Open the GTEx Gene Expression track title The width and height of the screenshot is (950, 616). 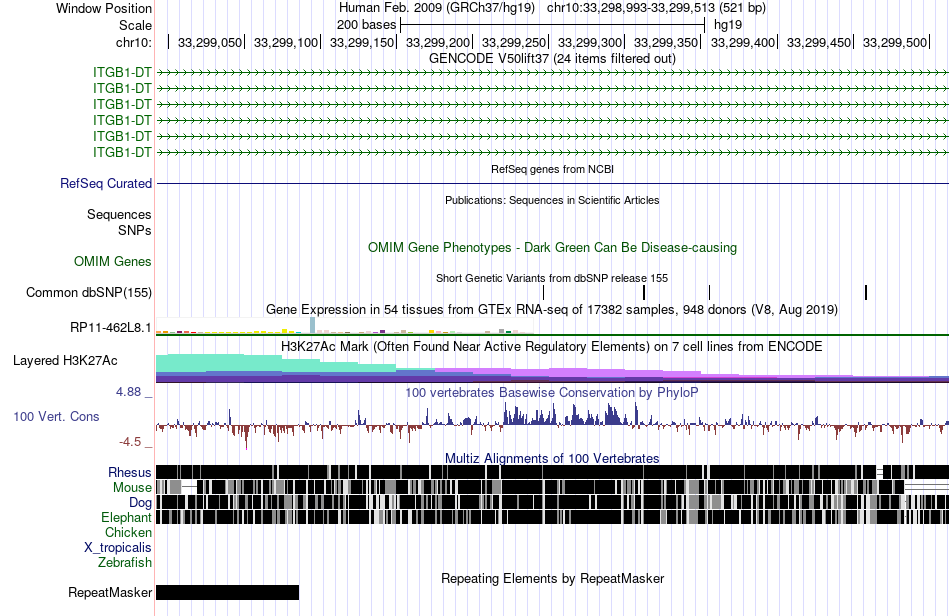coord(552,310)
